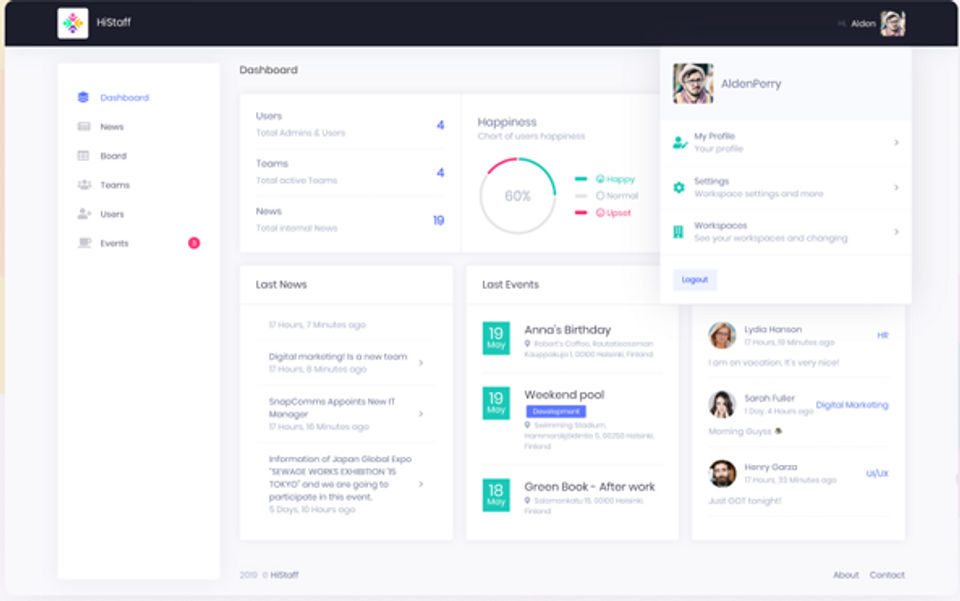Click the Users sidebar icon
The image size is (960, 601).
tap(84, 214)
